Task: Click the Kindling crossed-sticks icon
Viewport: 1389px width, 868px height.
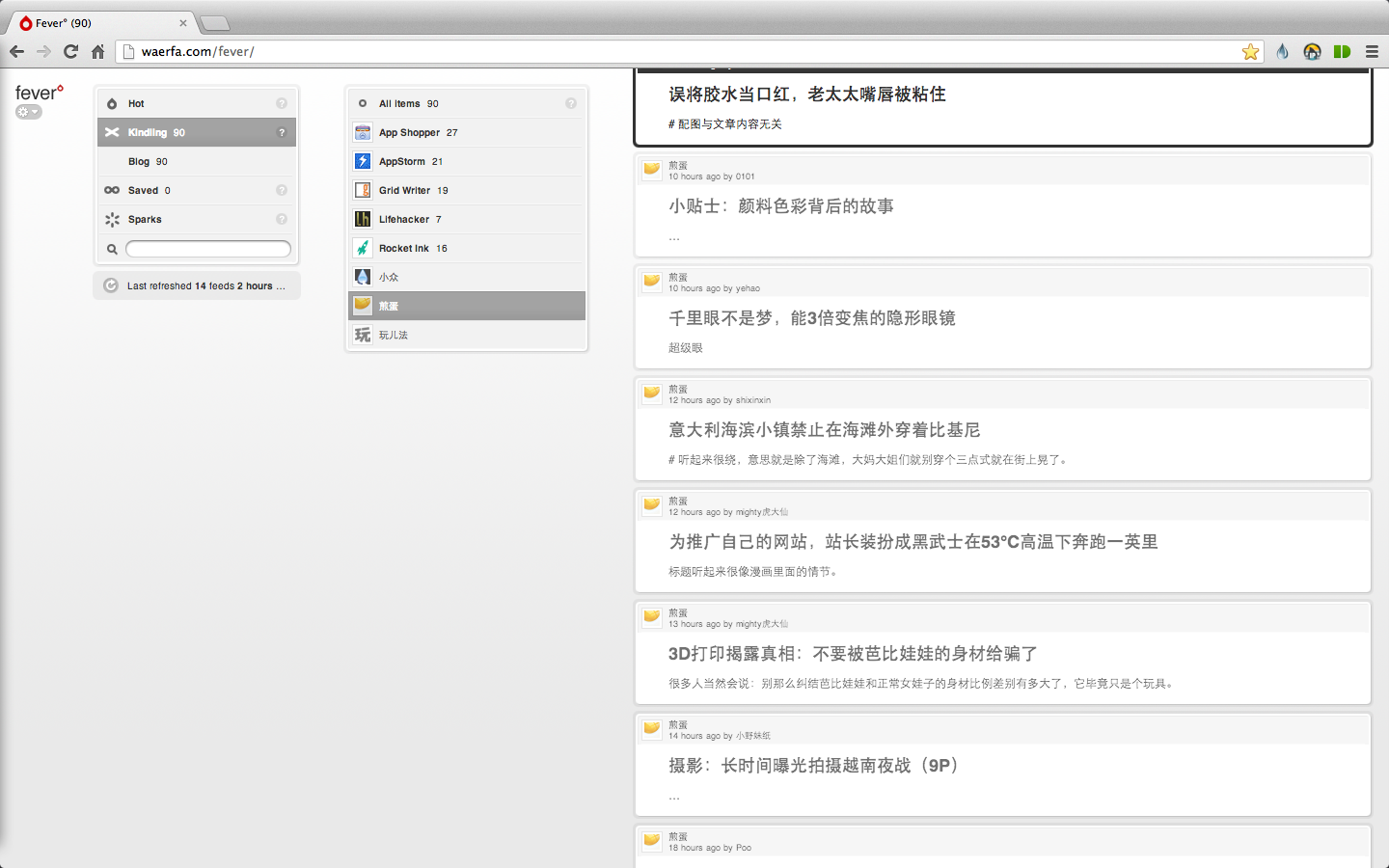Action: (112, 133)
